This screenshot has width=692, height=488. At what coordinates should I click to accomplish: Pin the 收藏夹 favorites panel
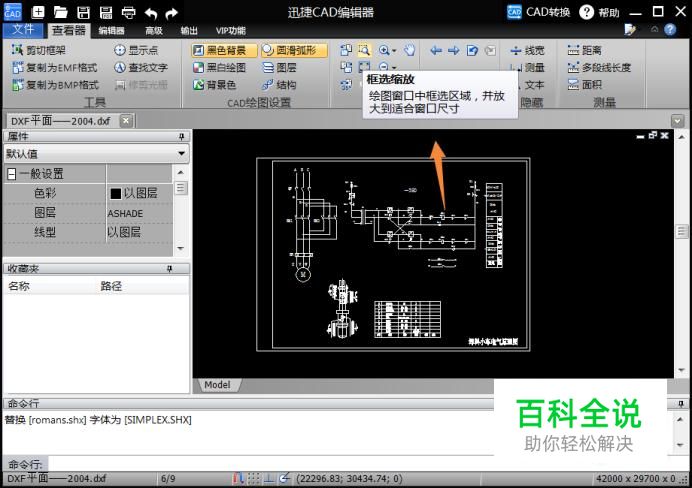tap(169, 269)
